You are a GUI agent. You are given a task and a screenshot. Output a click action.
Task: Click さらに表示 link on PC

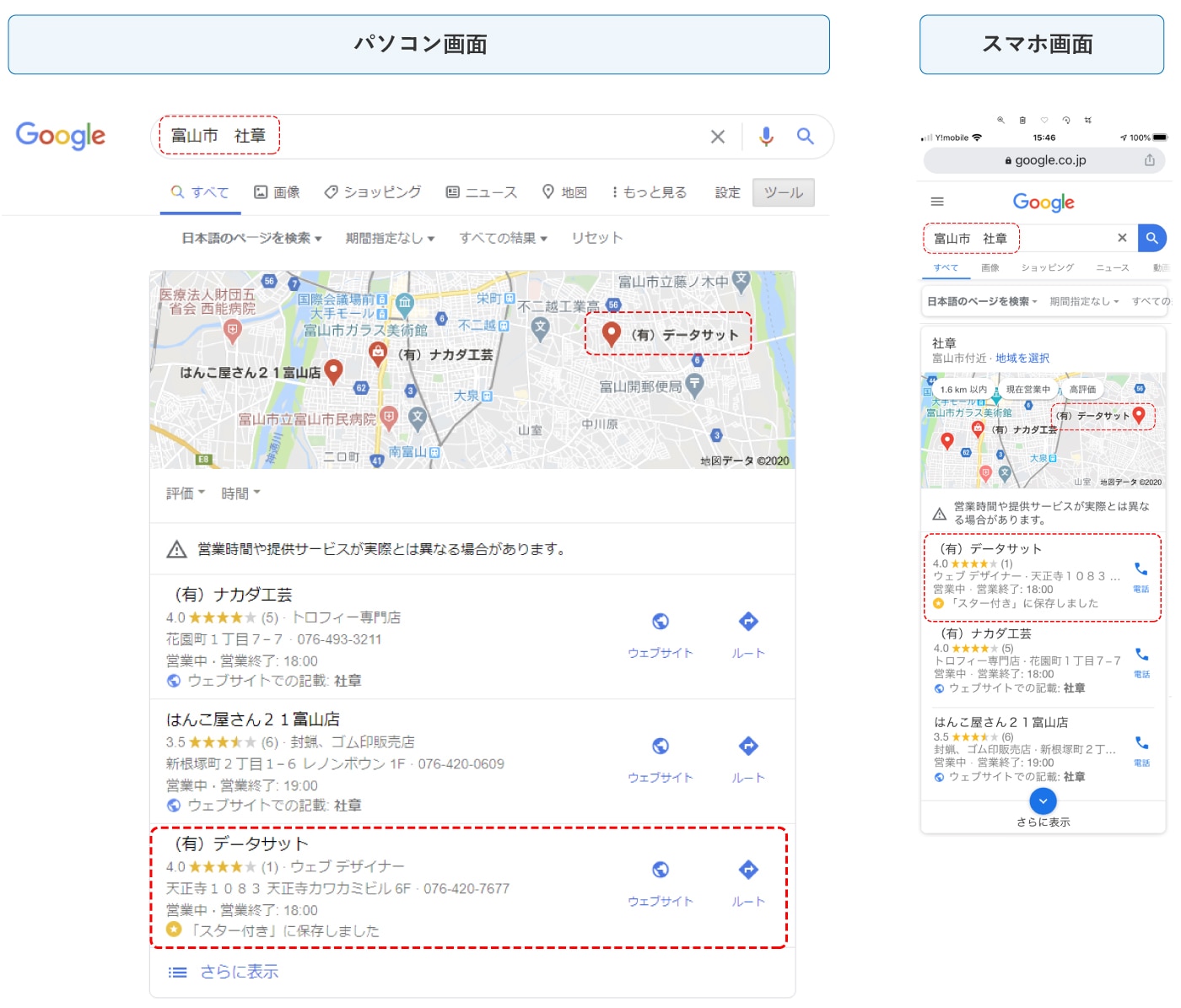click(x=239, y=973)
